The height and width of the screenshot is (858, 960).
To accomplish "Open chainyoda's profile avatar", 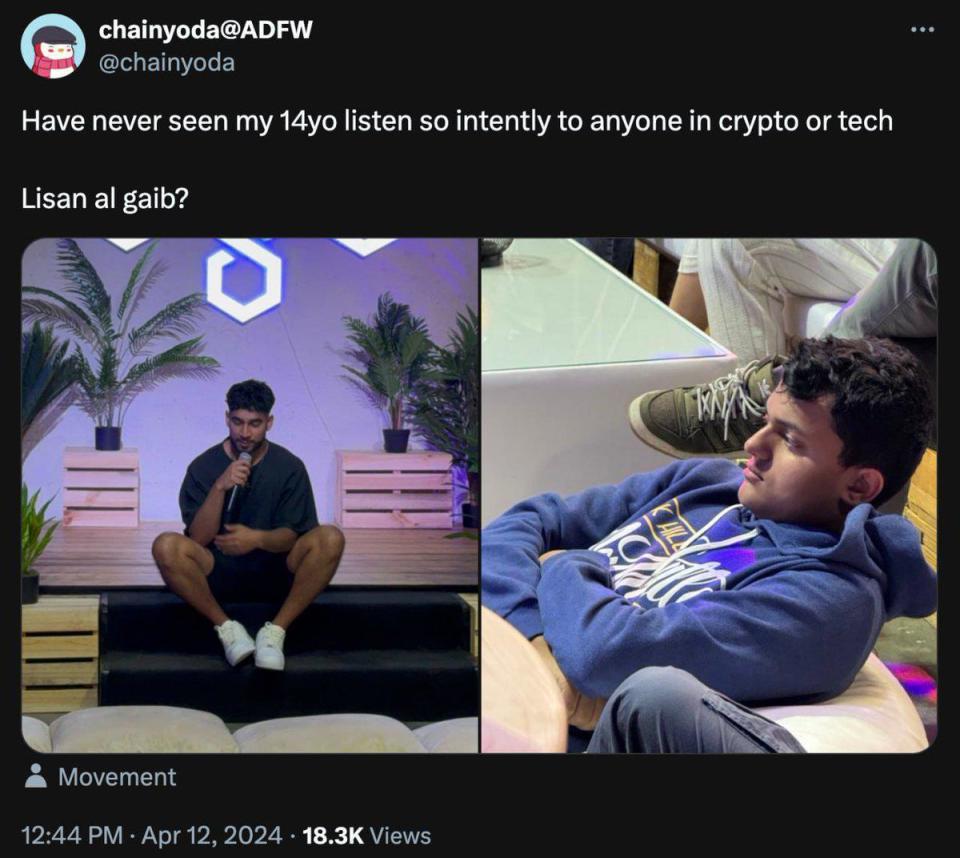I will click(53, 46).
